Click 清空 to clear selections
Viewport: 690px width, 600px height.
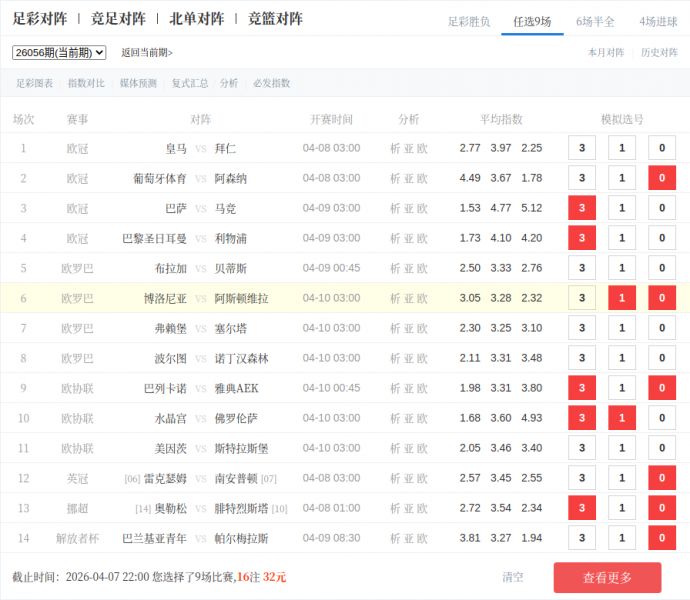(513, 577)
